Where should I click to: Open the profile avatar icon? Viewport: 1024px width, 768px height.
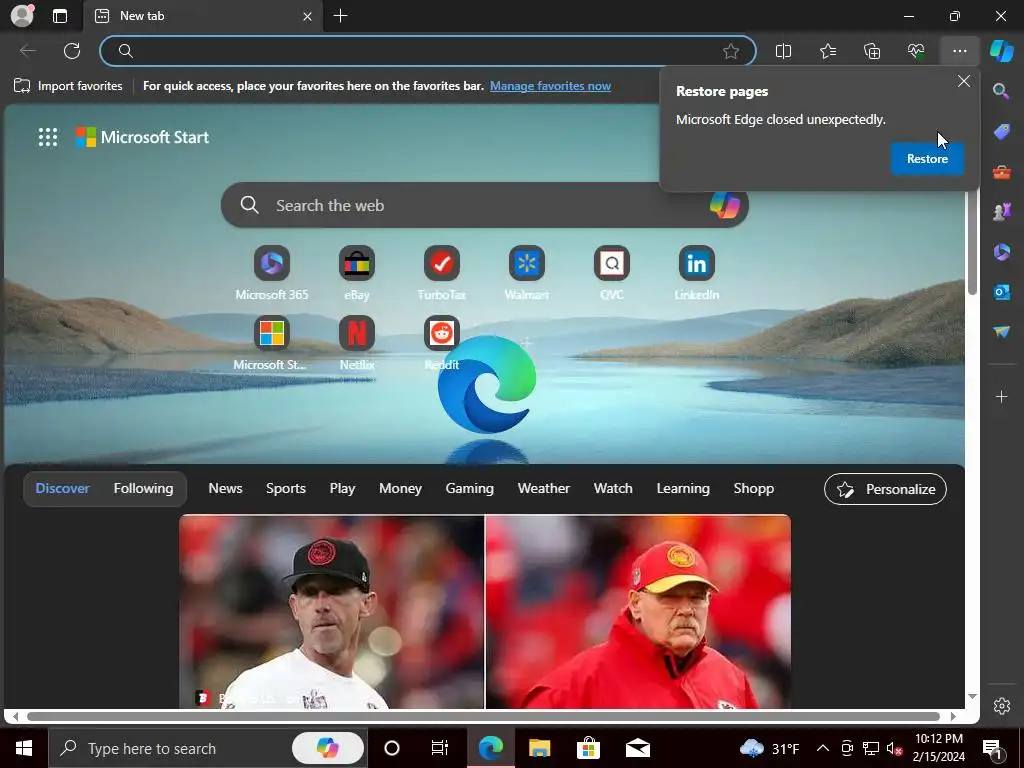[22, 16]
